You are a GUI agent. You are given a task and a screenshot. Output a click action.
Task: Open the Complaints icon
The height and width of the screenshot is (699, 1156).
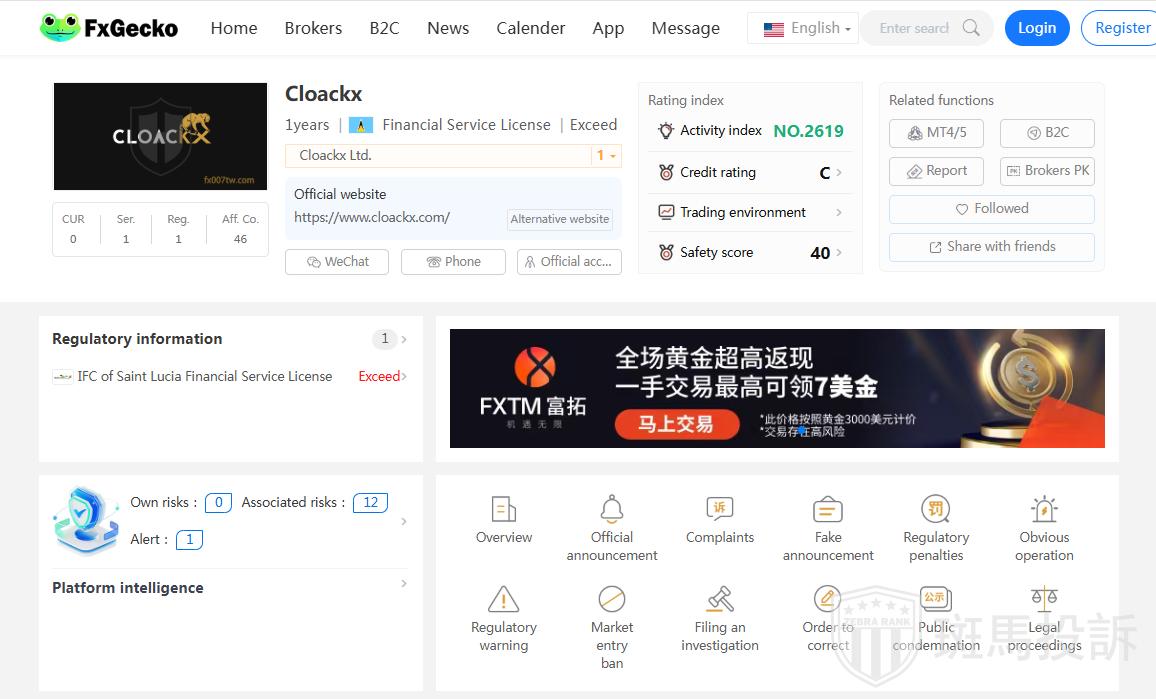click(719, 509)
